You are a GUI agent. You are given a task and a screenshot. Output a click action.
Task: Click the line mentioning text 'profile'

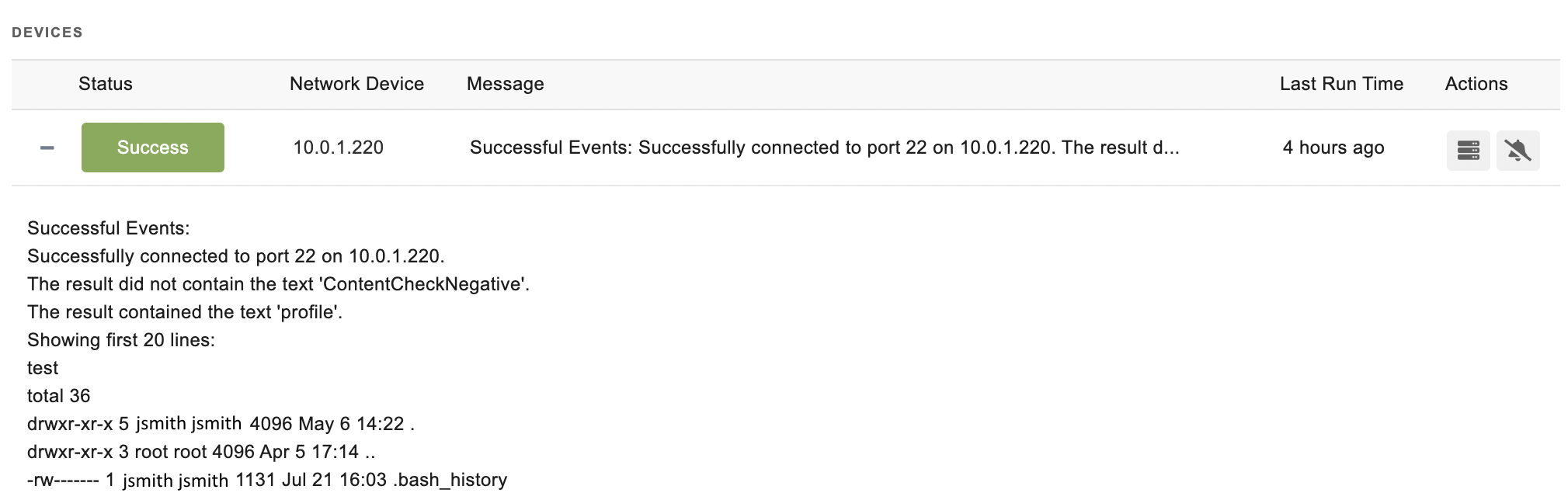click(x=185, y=312)
